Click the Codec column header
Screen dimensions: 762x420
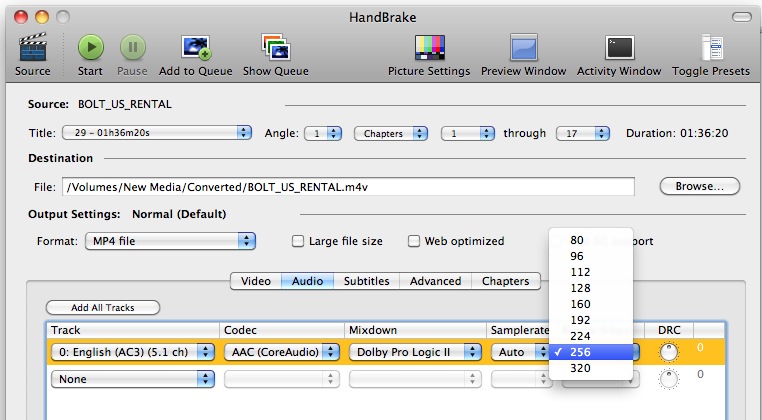point(282,330)
